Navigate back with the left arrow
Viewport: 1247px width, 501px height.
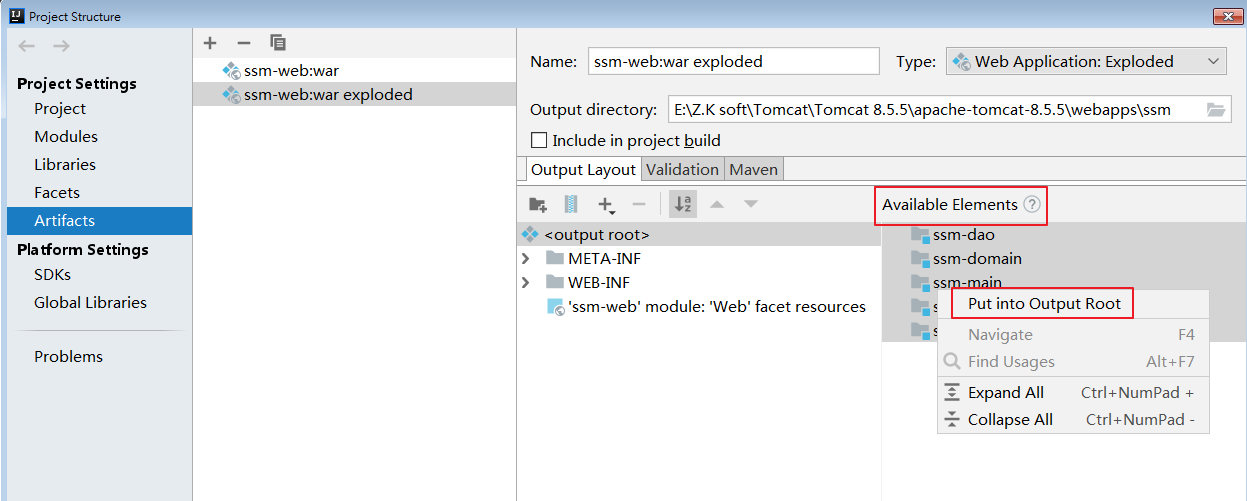coord(27,46)
